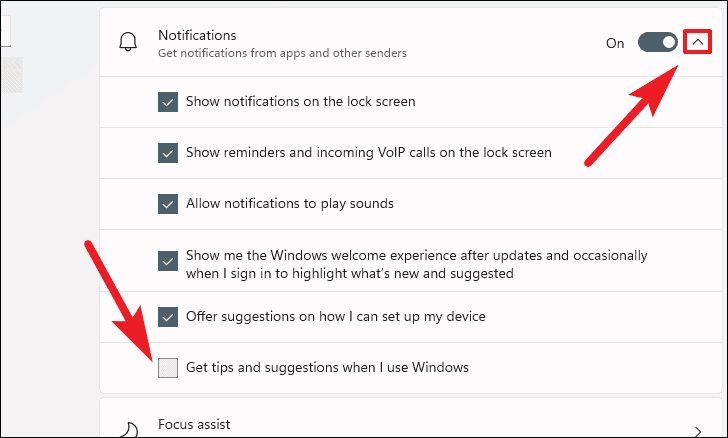The width and height of the screenshot is (728, 438).
Task: Click the 'Allow notifications to play sounds' label text
Action: (290, 203)
